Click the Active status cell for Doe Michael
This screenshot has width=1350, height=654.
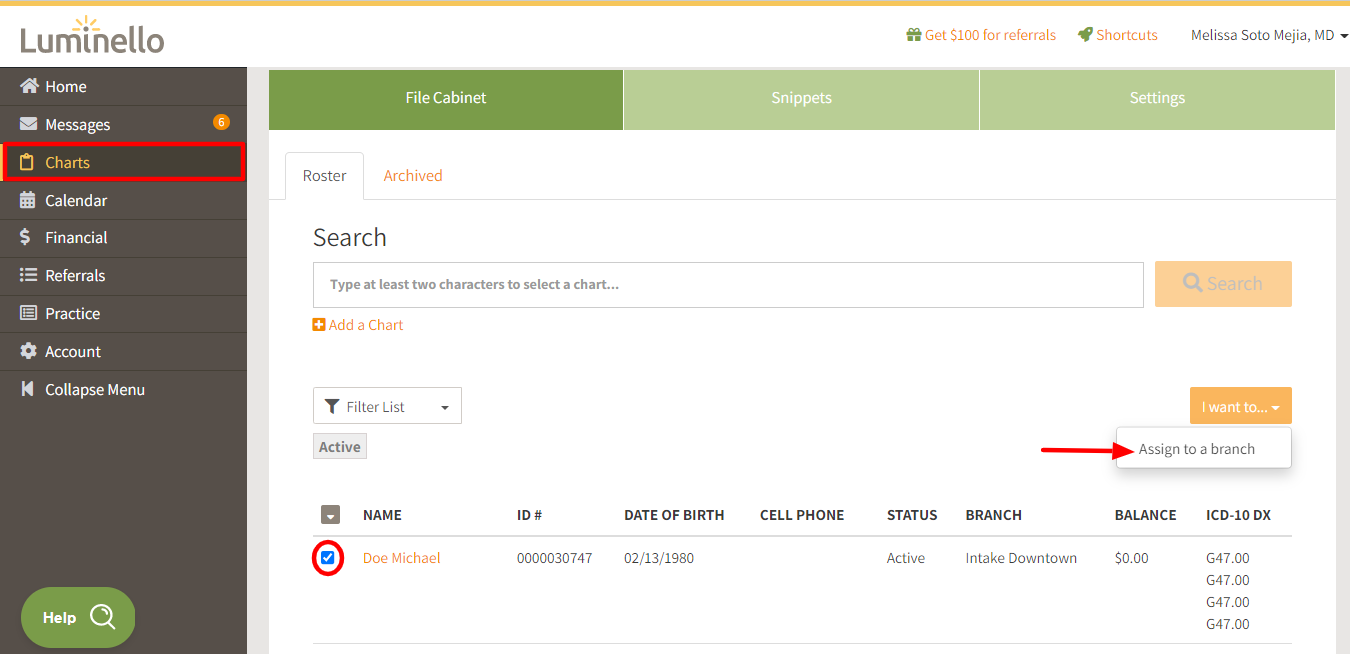[906, 558]
